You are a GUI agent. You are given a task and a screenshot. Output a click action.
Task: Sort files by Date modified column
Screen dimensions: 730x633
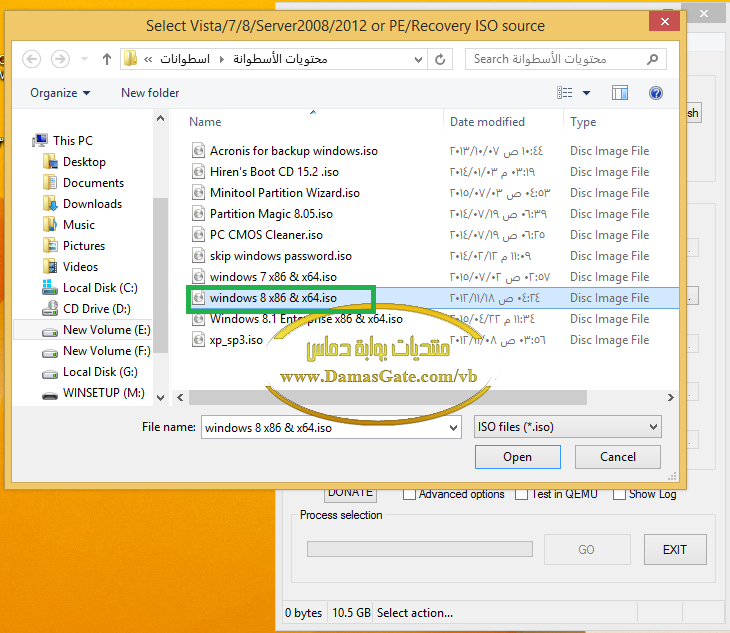click(487, 122)
